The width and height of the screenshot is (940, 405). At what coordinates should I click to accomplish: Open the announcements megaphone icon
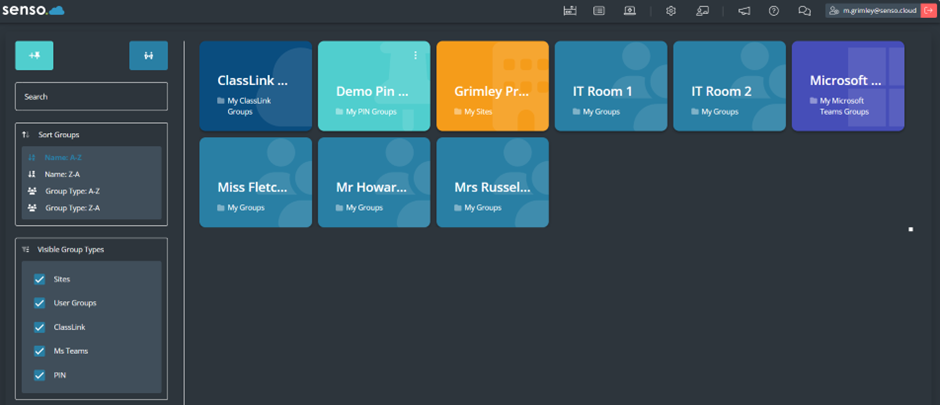744,11
